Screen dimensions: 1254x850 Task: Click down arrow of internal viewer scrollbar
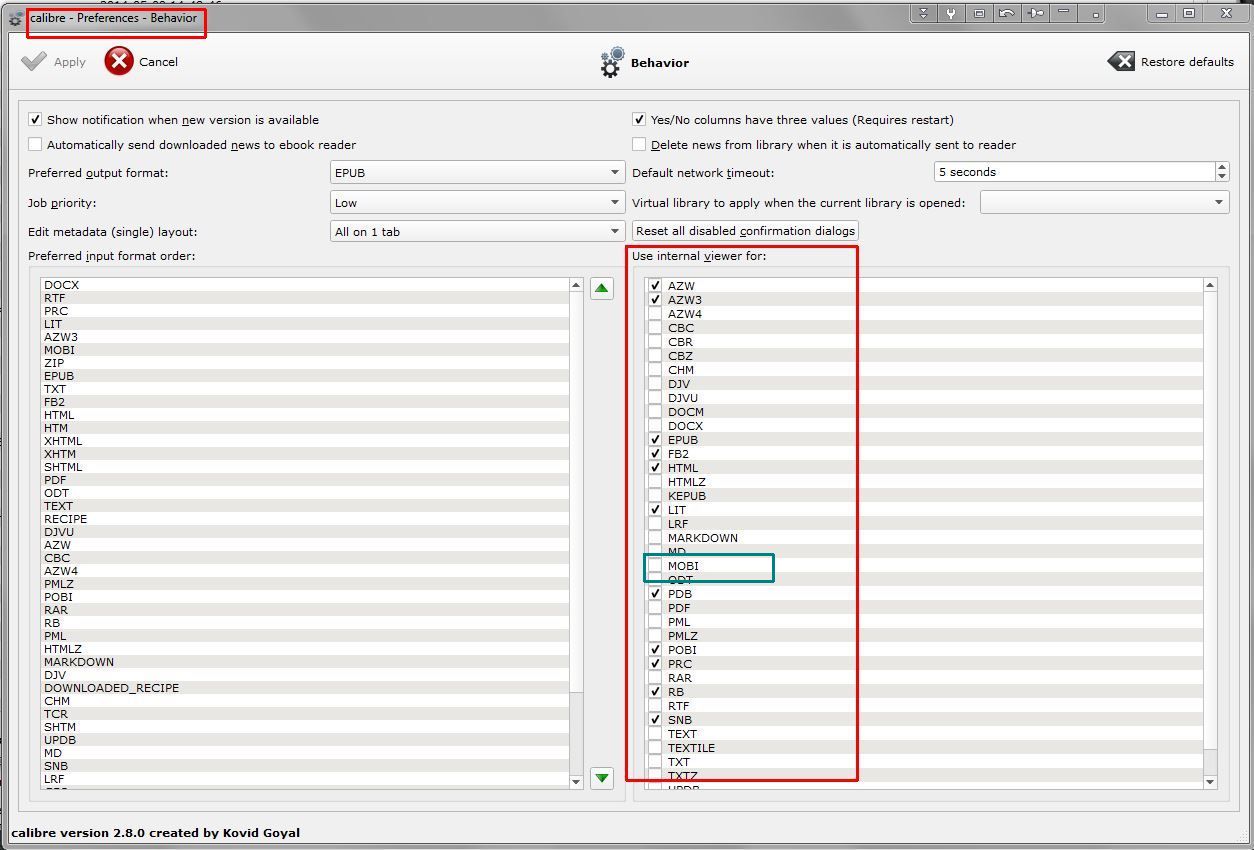(1210, 781)
